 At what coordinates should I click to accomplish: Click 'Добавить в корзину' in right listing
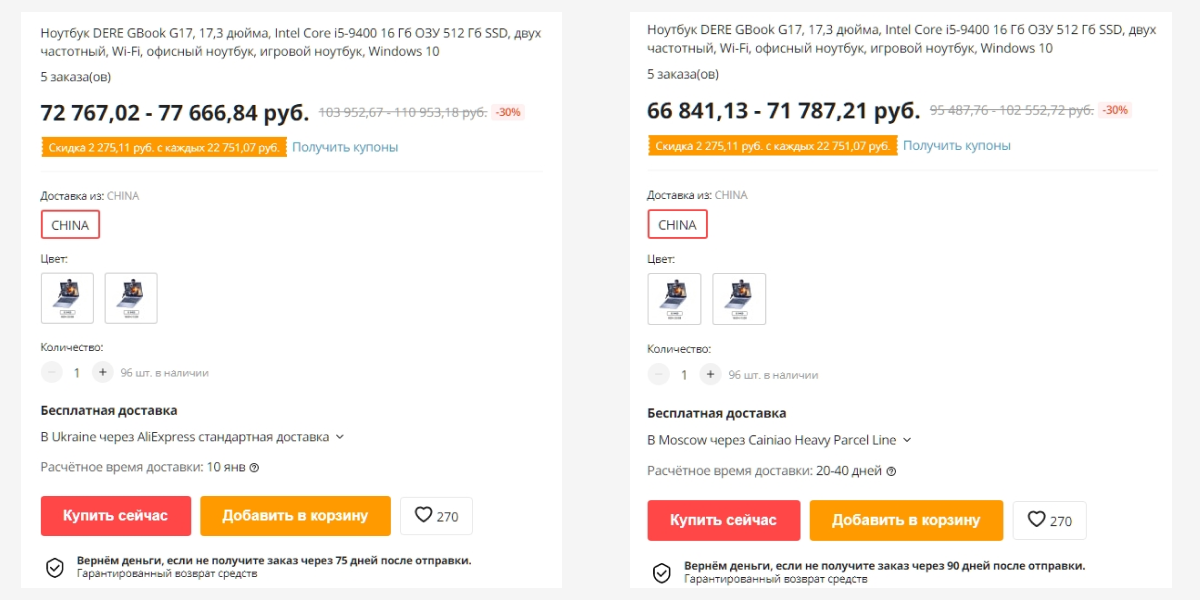point(906,520)
